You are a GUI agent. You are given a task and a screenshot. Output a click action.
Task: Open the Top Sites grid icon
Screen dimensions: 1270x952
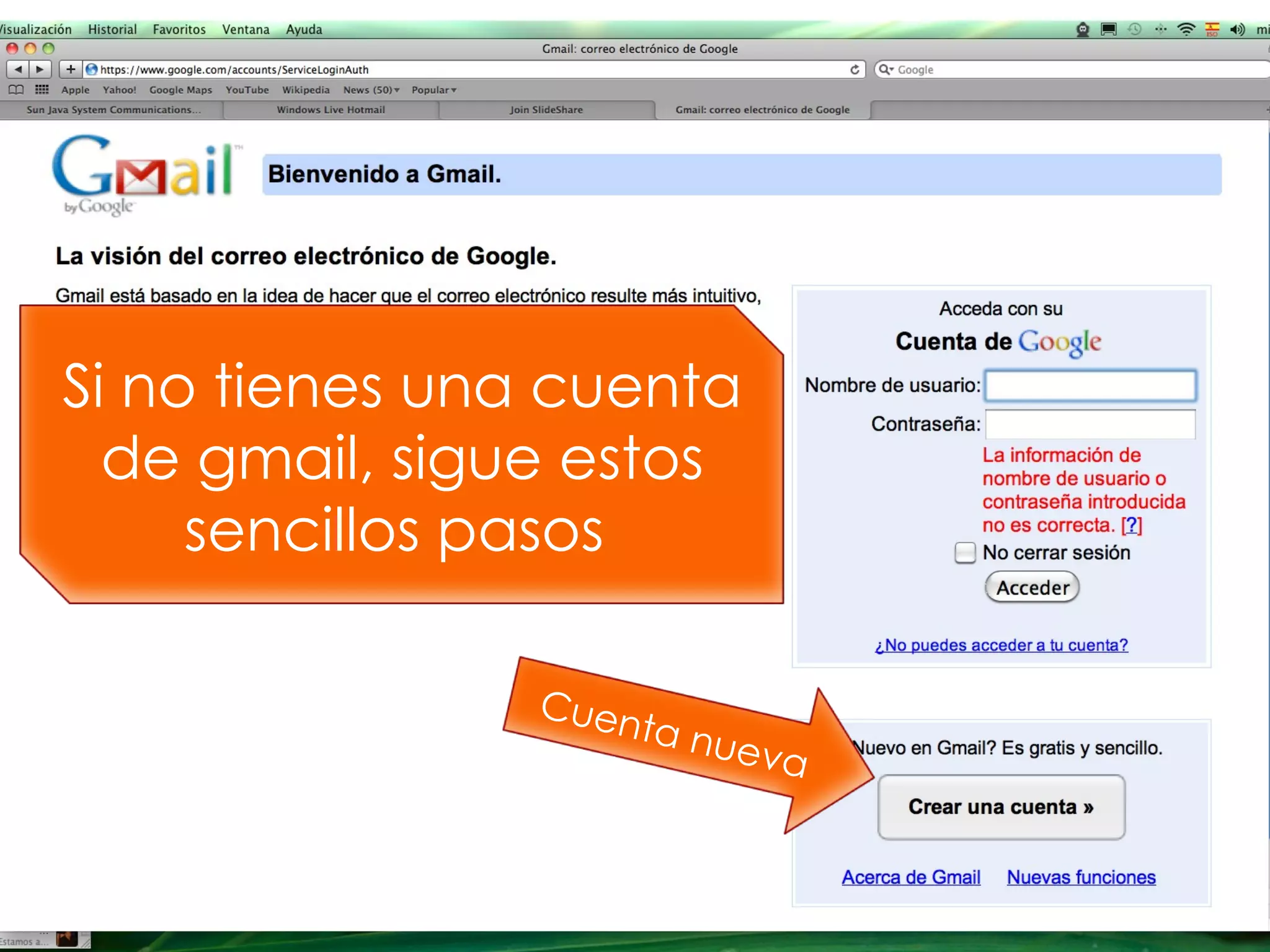(42, 90)
